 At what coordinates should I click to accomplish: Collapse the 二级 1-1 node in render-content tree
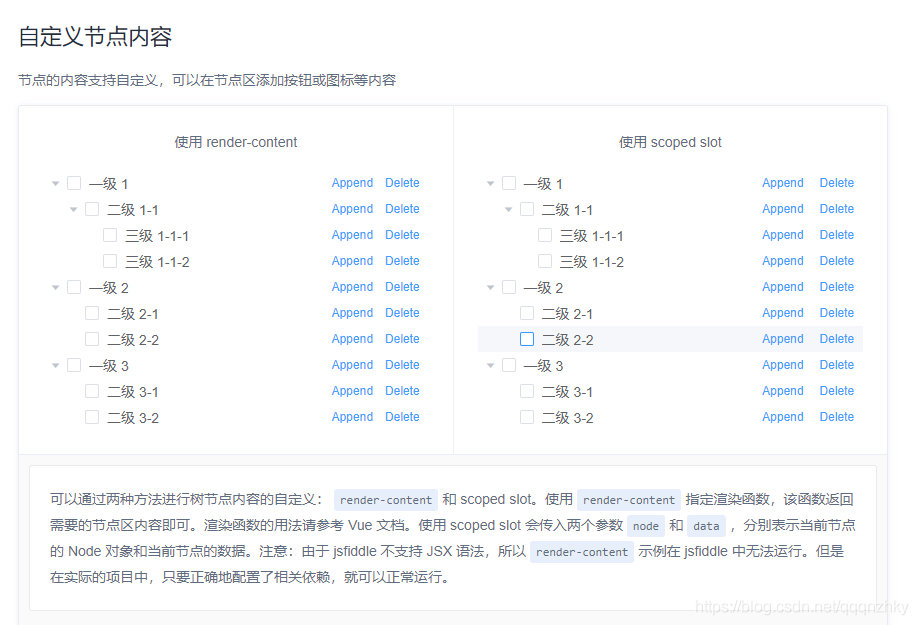tap(74, 209)
